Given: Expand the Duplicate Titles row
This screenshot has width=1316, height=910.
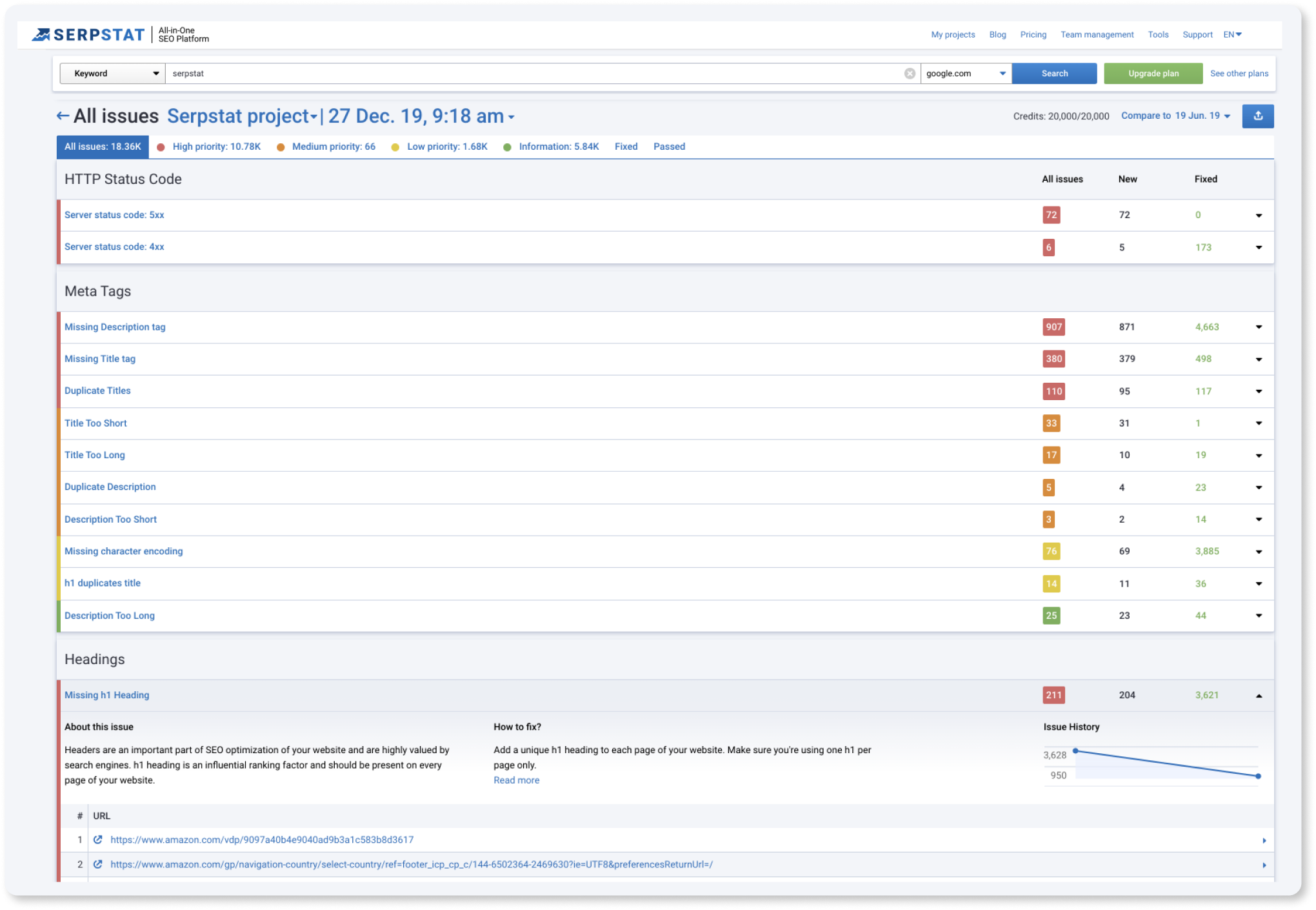Looking at the screenshot, I should click(x=1259, y=392).
